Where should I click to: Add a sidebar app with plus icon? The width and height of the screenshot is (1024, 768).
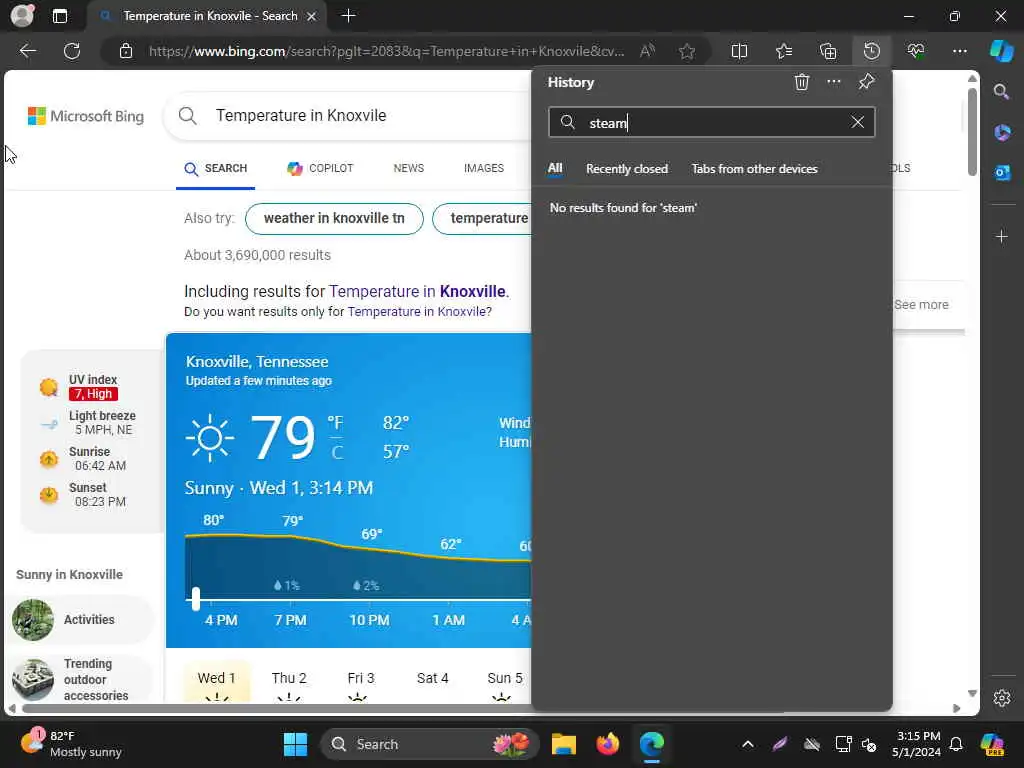click(x=1002, y=236)
